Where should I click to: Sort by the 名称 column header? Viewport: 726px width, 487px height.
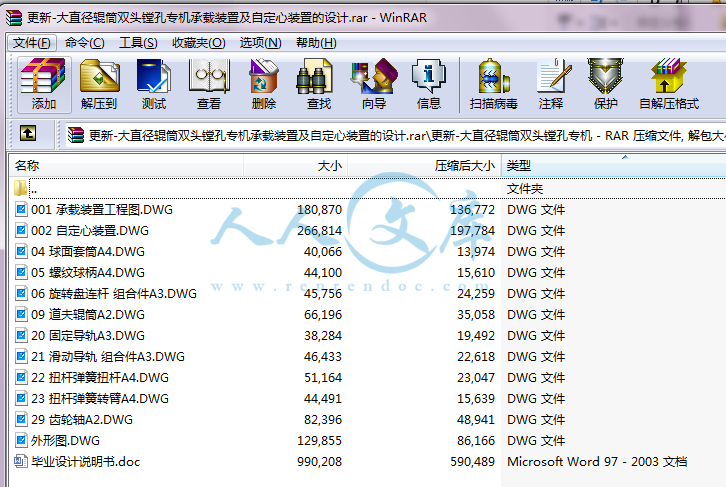click(x=126, y=165)
